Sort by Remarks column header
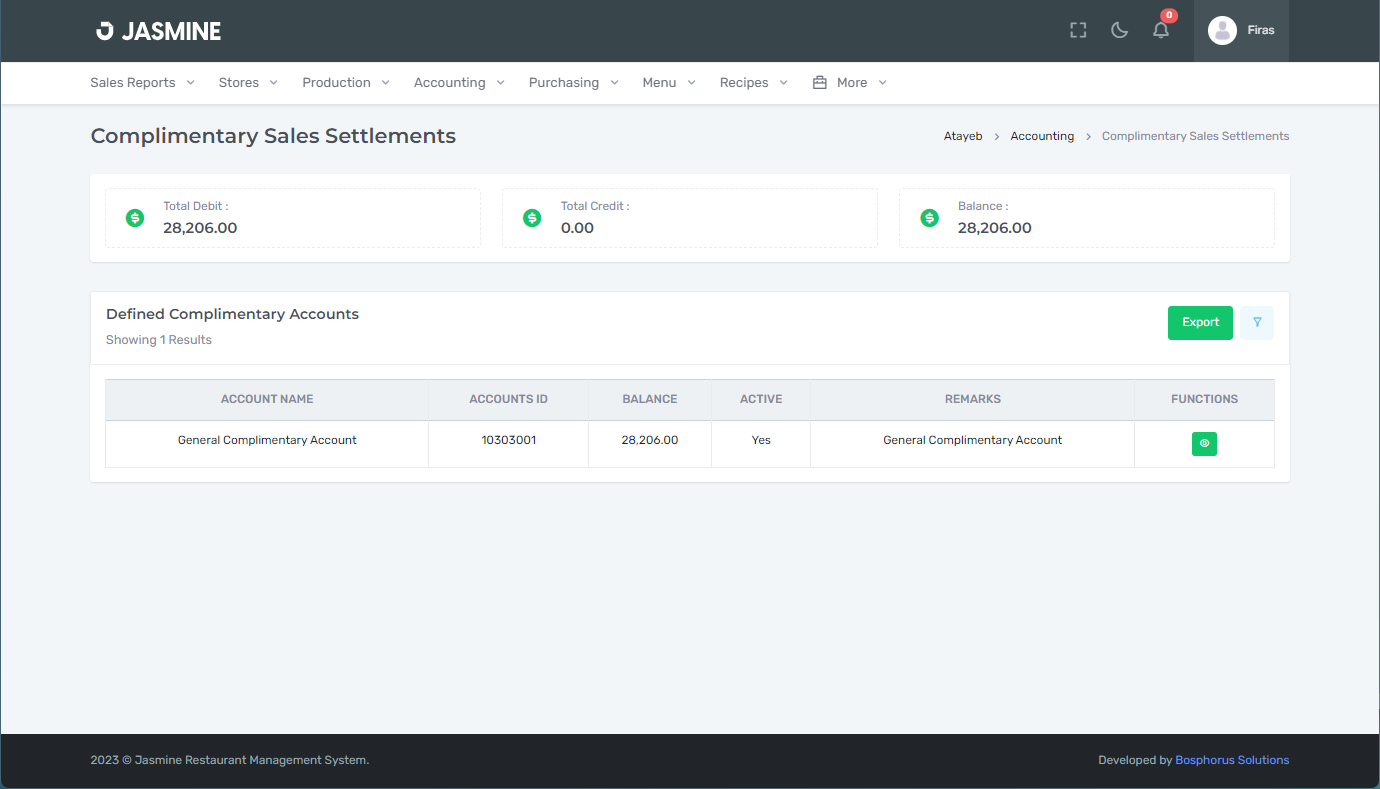Viewport: 1380px width, 789px height. tap(973, 399)
